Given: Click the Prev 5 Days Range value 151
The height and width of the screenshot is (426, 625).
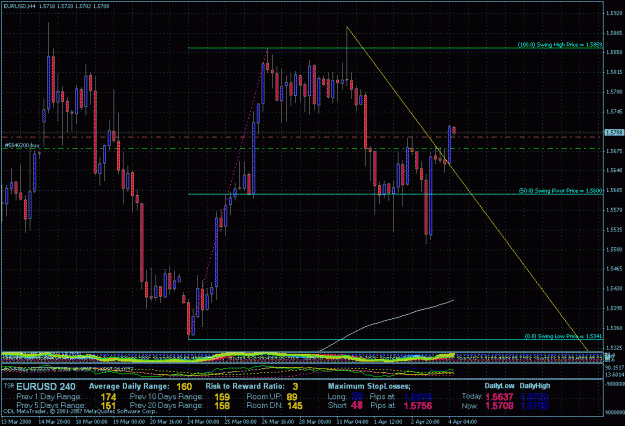Looking at the screenshot, I should [108, 406].
